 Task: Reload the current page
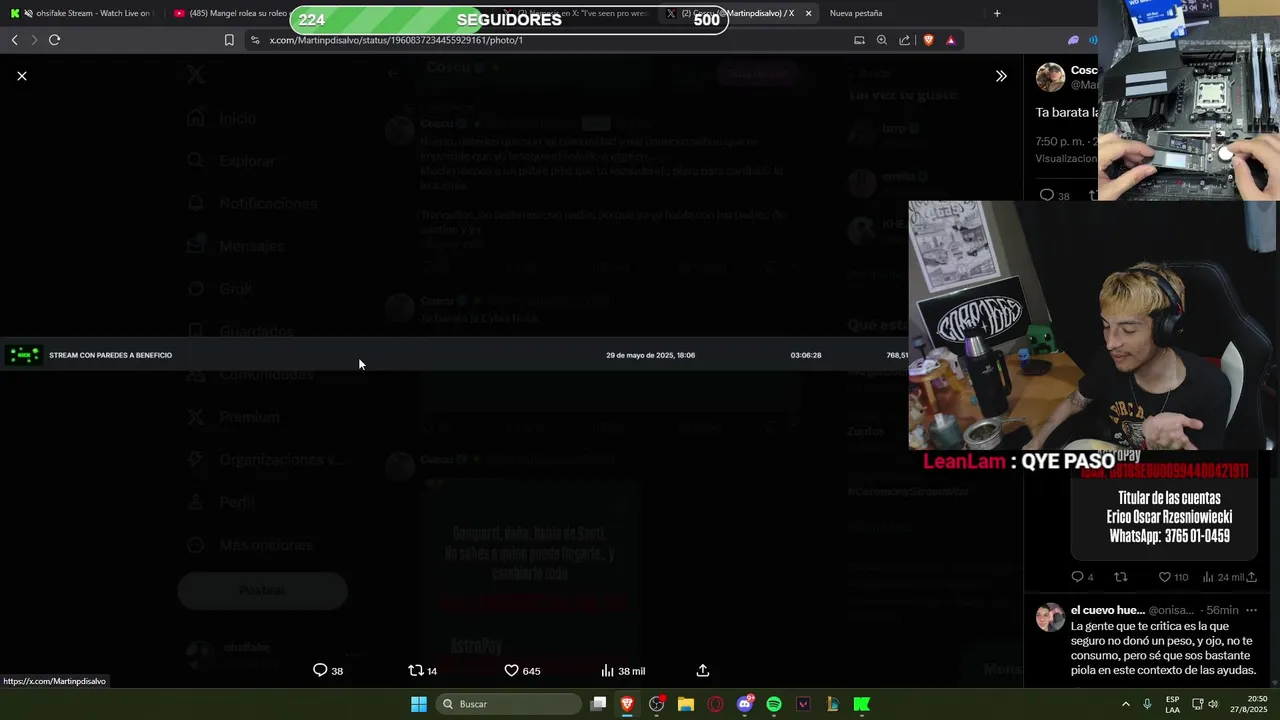54,40
